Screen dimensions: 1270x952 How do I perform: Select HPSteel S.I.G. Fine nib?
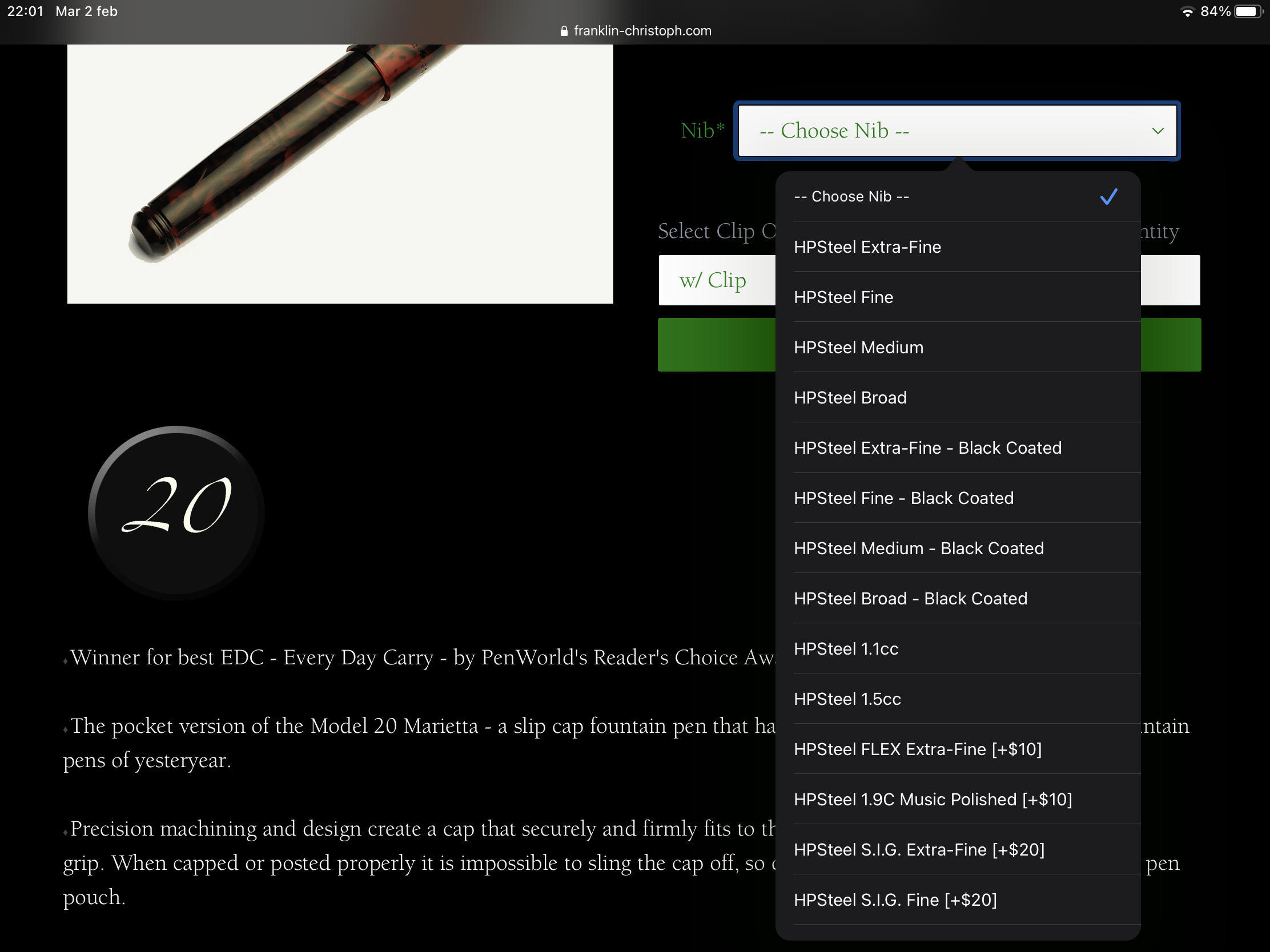(894, 900)
